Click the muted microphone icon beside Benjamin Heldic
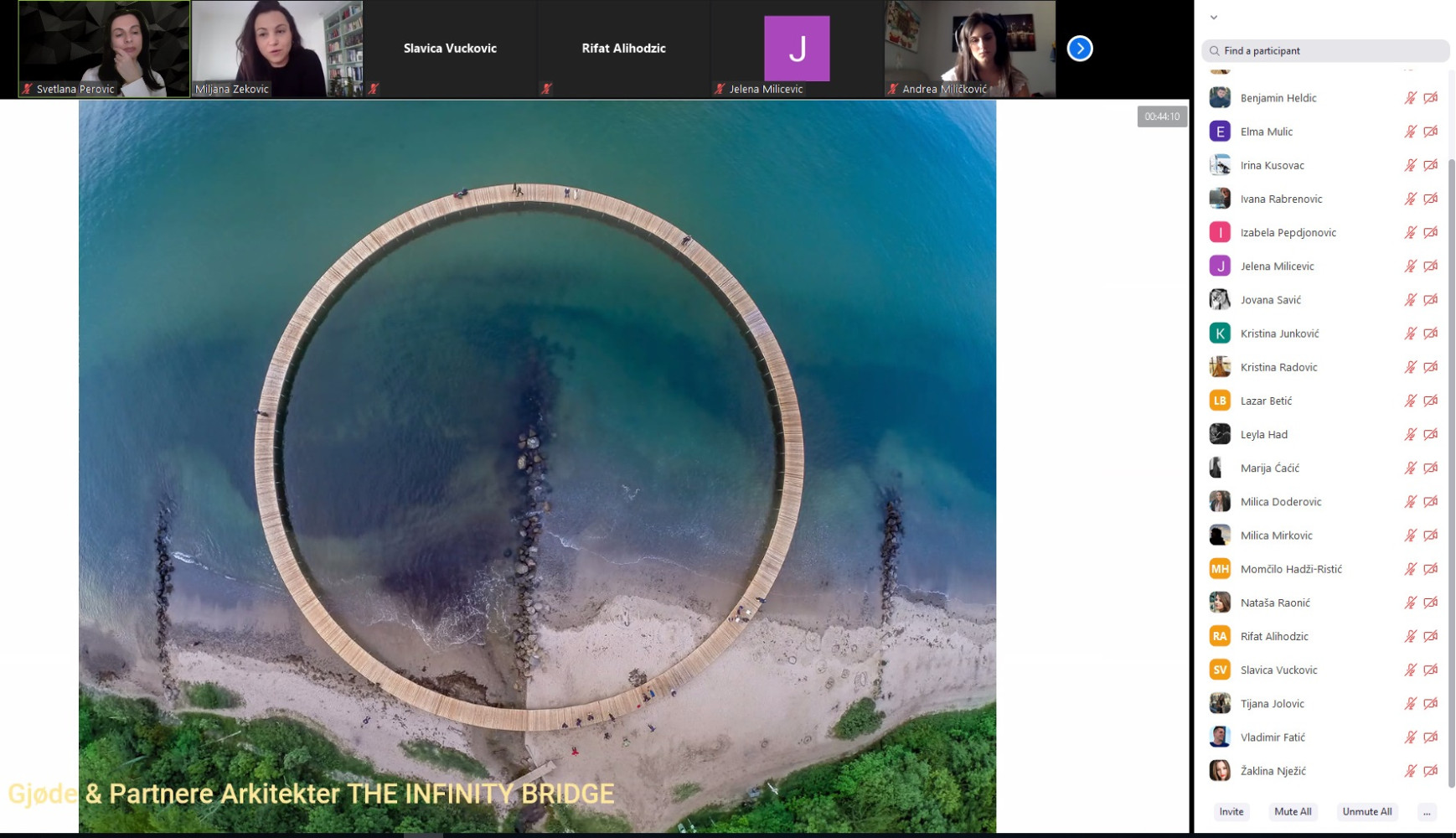1456x838 pixels. (x=1410, y=98)
